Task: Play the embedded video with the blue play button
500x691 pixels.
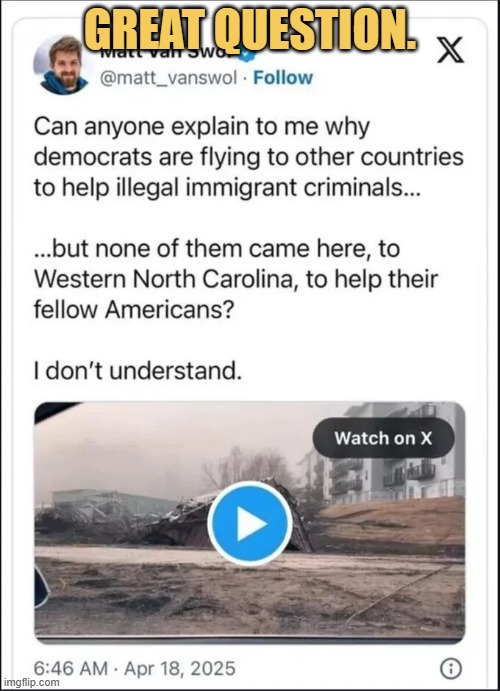Action: (x=250, y=523)
